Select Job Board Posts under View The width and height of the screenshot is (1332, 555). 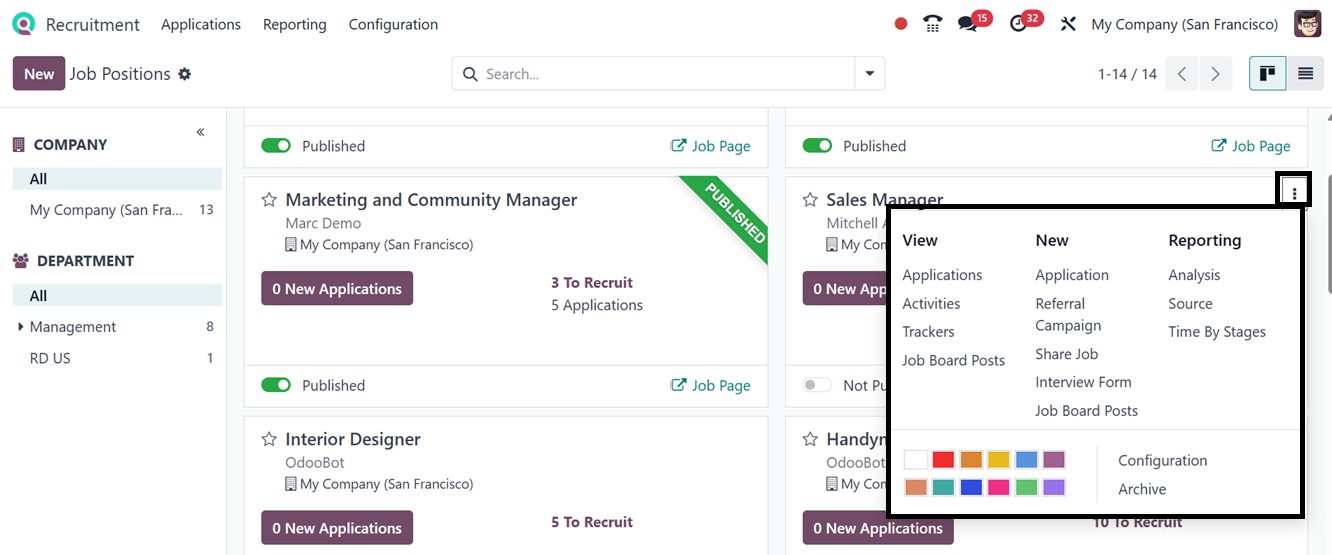pos(953,360)
